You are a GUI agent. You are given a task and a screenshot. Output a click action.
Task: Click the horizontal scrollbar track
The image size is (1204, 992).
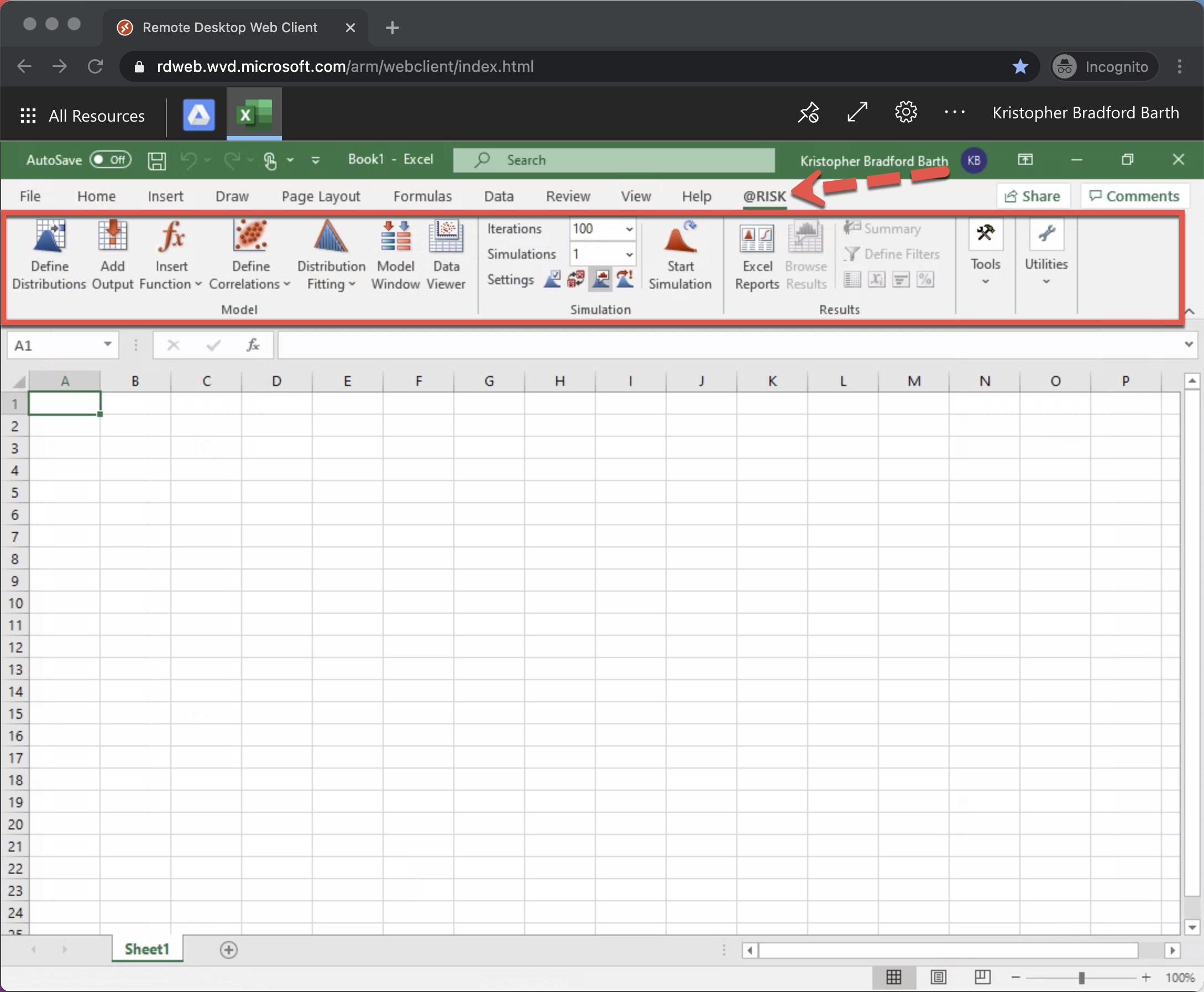948,950
